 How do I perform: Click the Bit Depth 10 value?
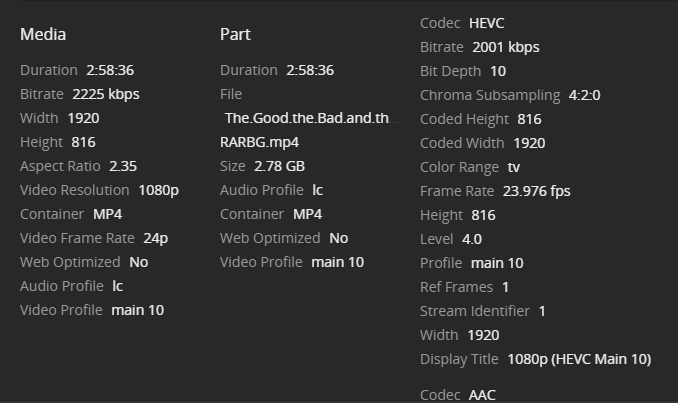pos(498,71)
